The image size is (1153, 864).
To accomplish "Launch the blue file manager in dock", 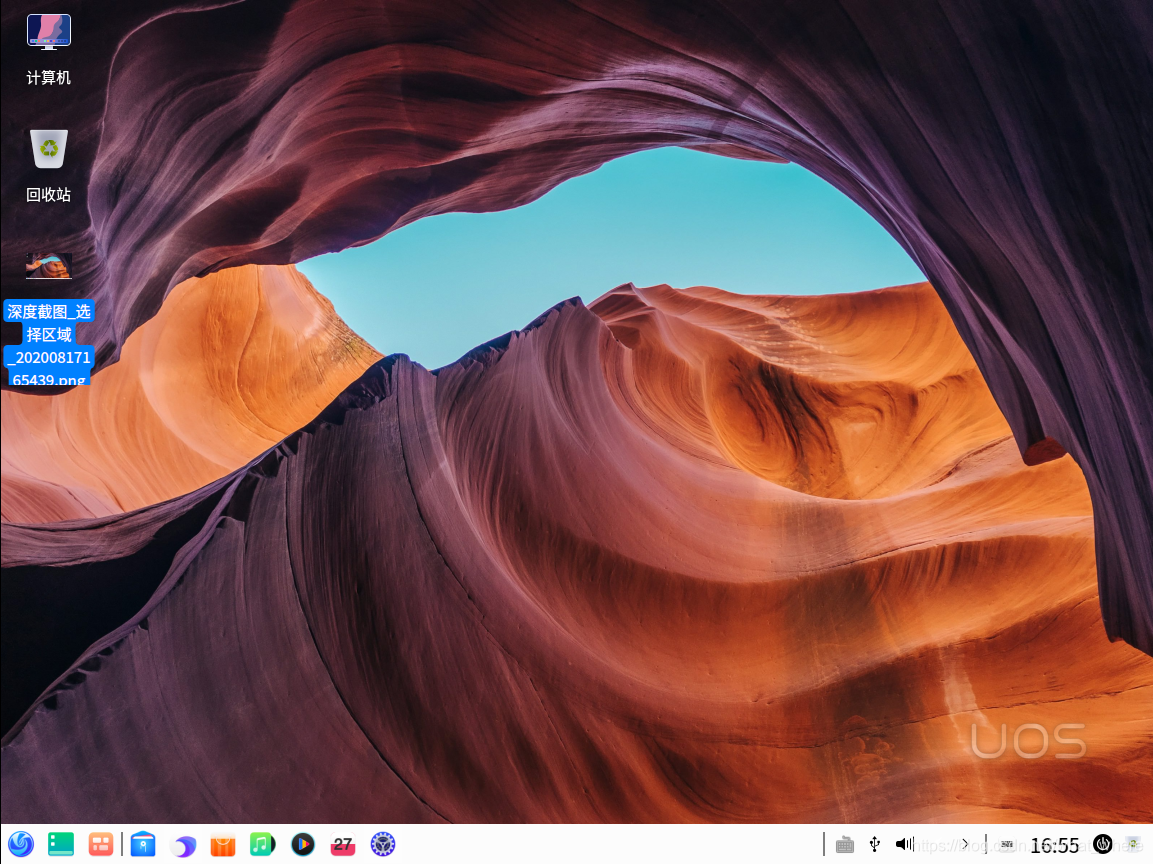I will (143, 844).
